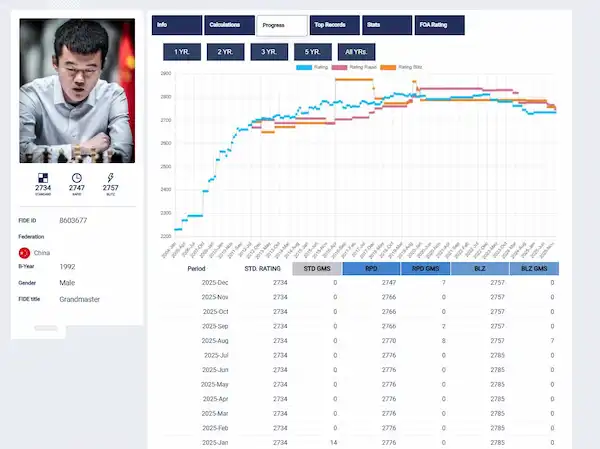Select the 2025-Dec period row
The width and height of the screenshot is (600, 449).
coord(360,283)
